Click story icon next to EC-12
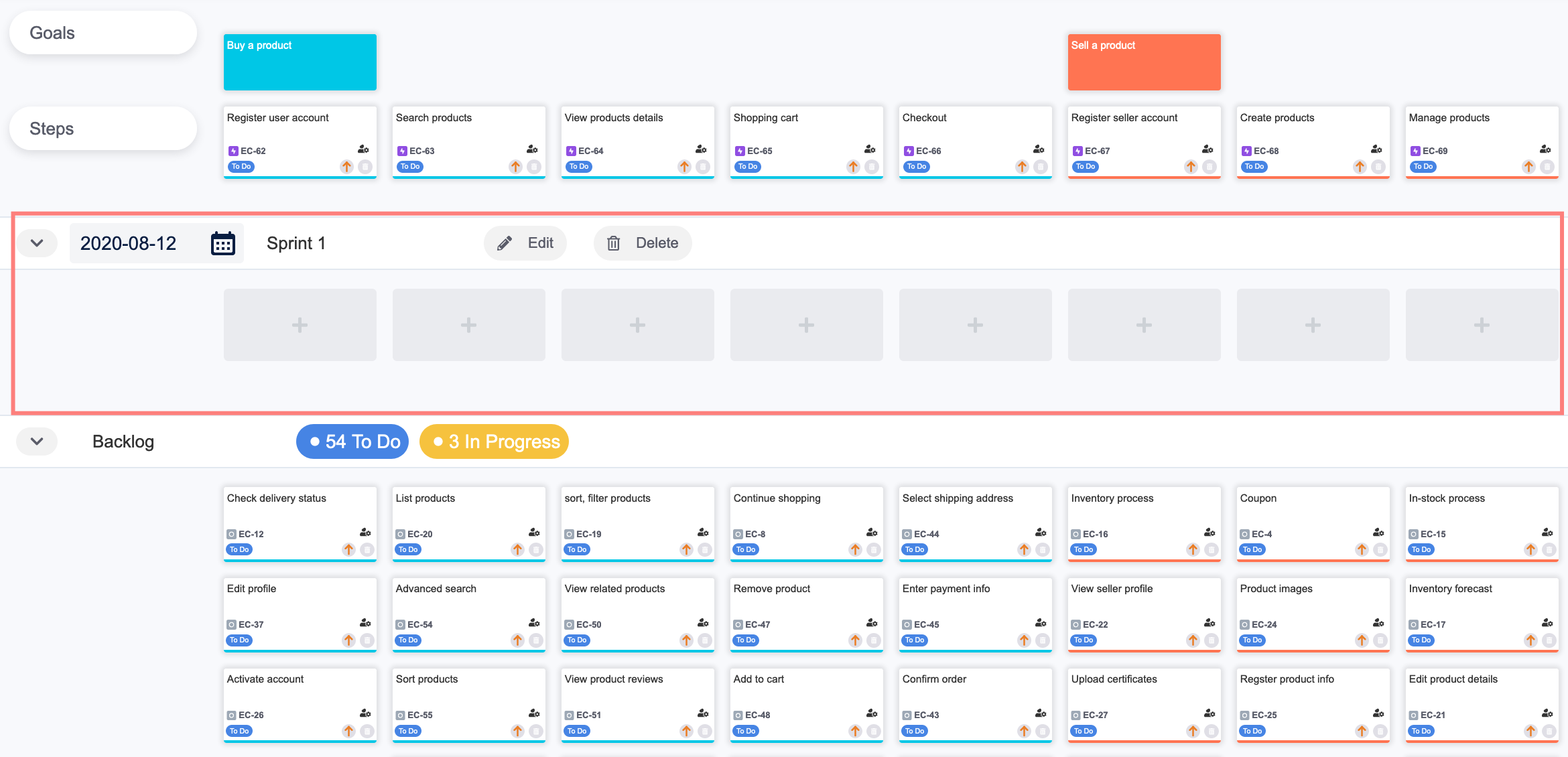The image size is (1568, 757). [x=232, y=535]
